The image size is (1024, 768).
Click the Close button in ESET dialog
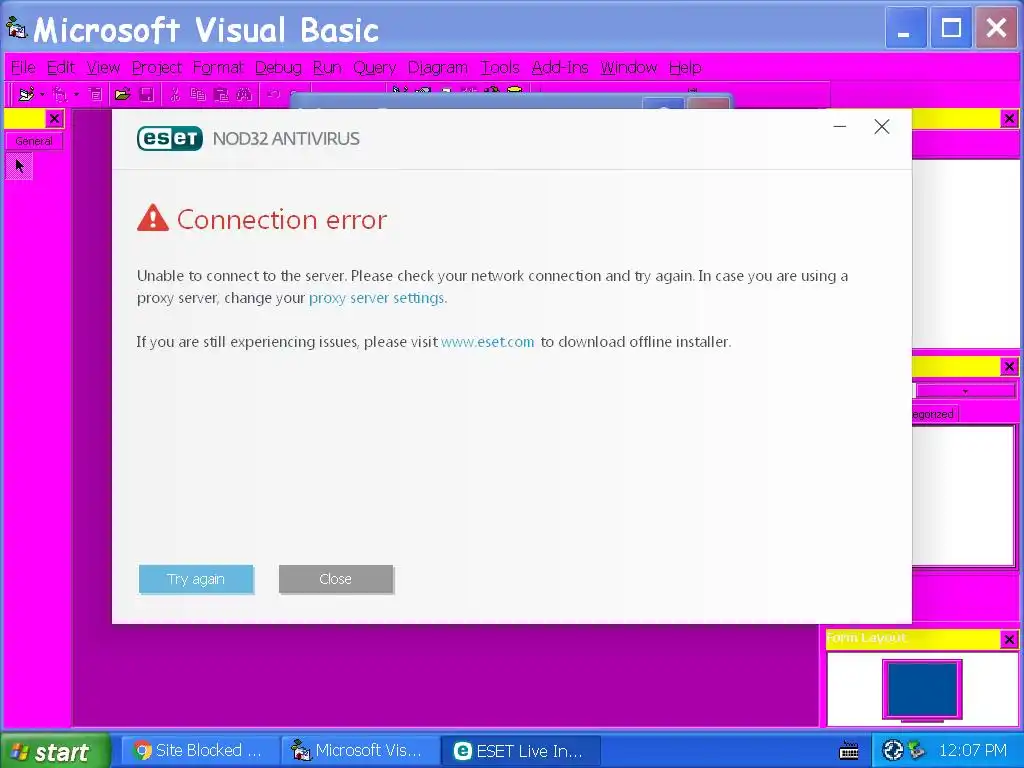(336, 579)
